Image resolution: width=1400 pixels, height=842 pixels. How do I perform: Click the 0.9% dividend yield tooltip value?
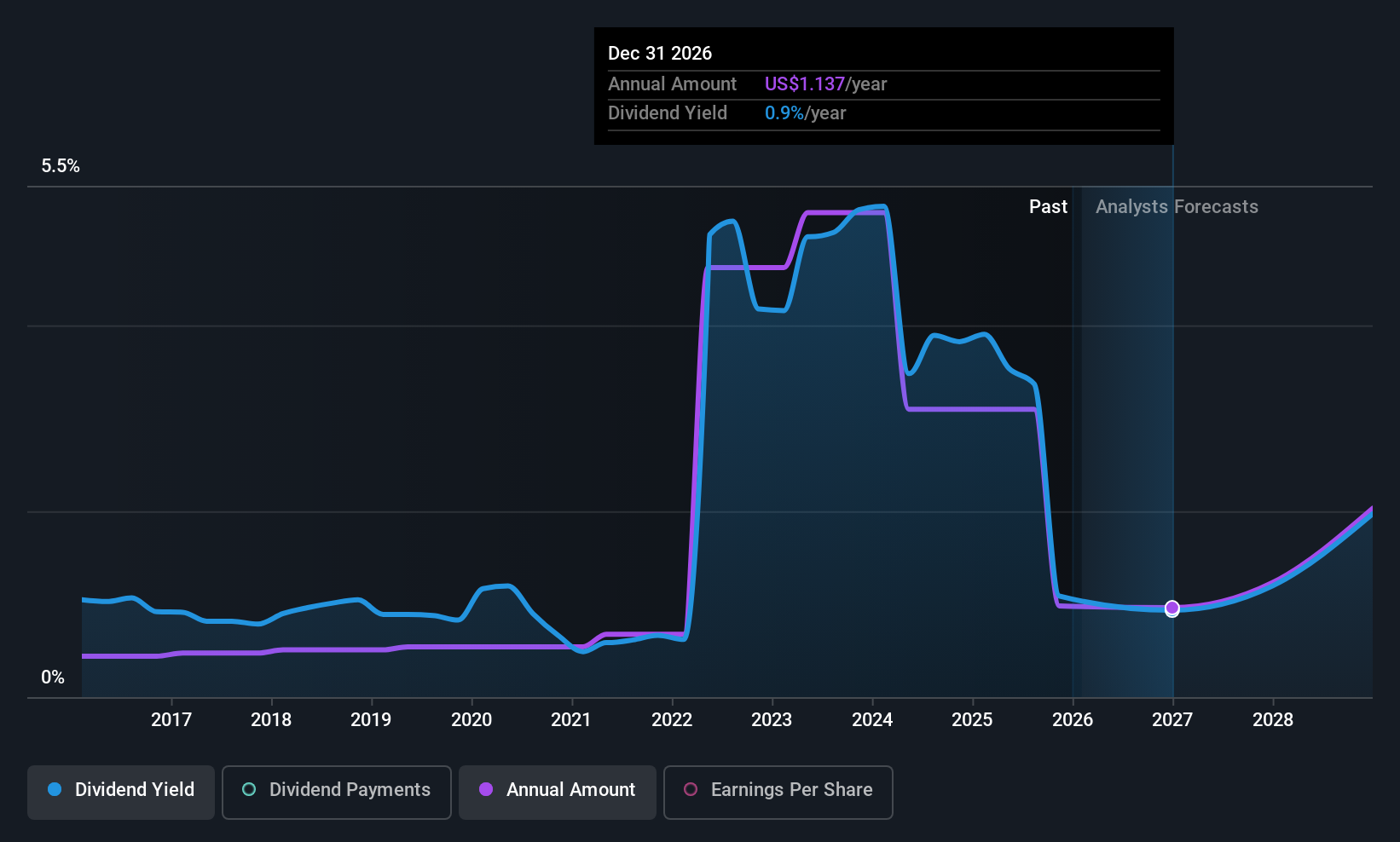coord(784,113)
